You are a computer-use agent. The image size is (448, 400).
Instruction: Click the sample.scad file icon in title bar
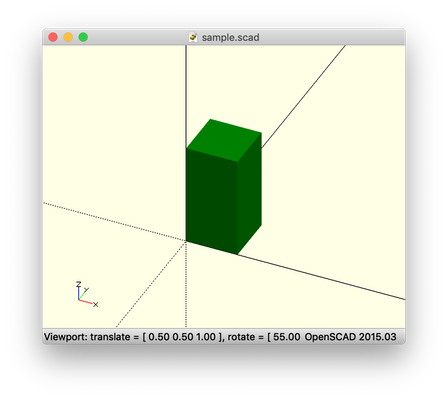pos(193,37)
